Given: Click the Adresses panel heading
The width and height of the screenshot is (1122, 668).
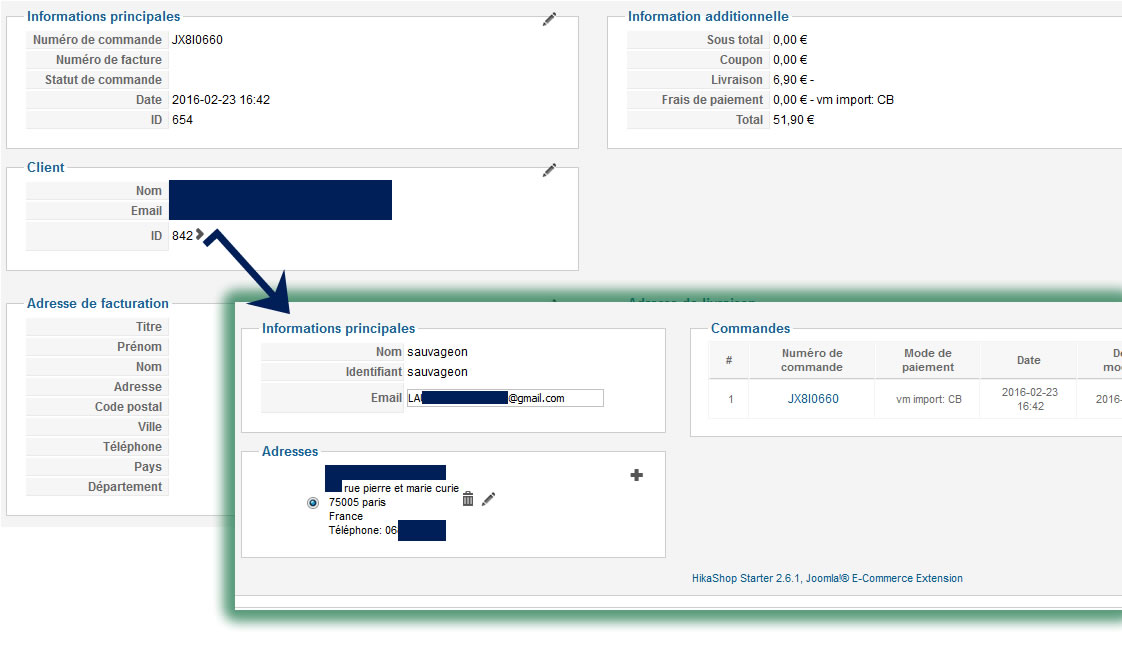Looking at the screenshot, I should click(x=290, y=451).
